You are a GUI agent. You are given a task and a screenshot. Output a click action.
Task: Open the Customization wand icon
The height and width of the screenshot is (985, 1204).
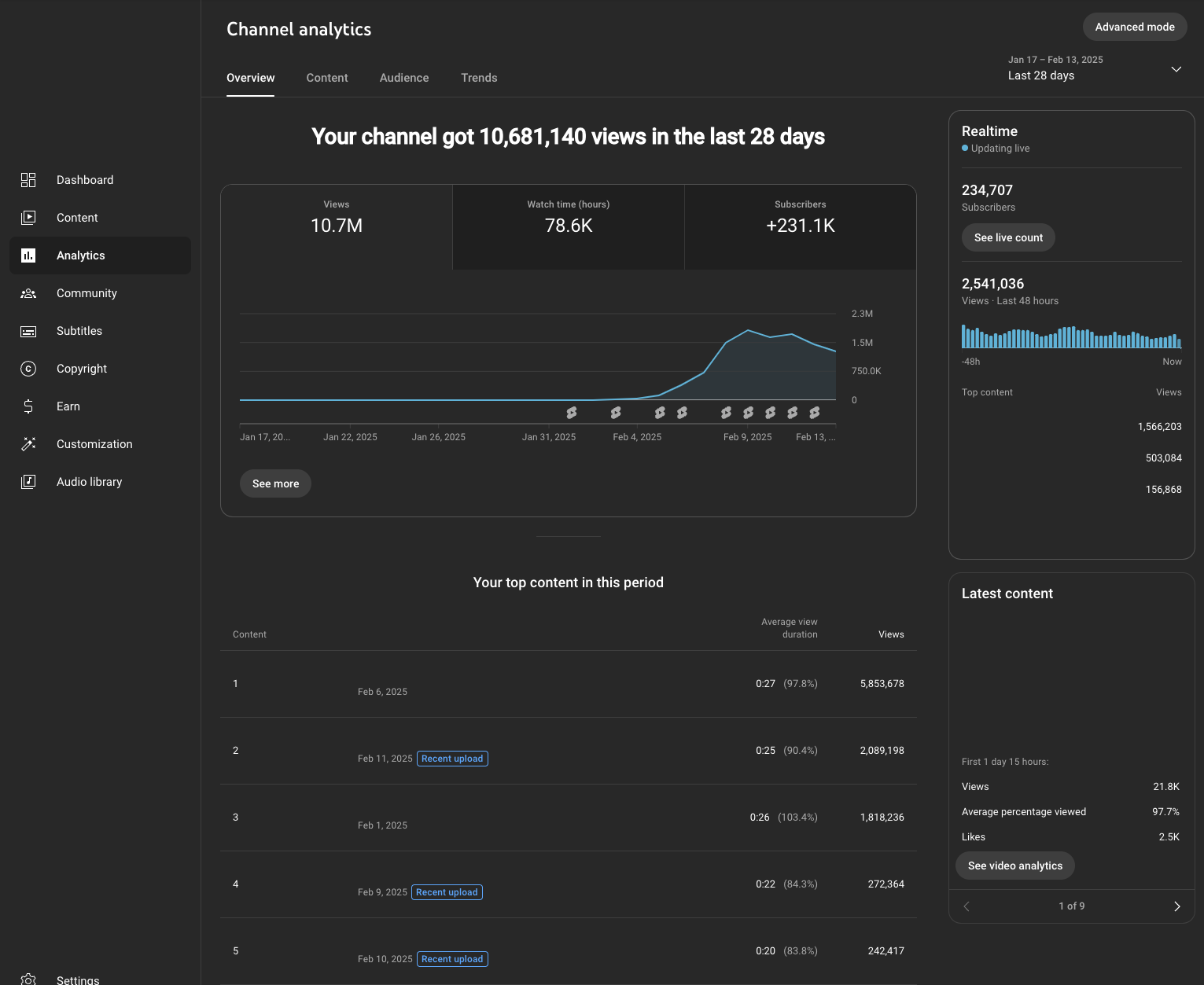[28, 444]
